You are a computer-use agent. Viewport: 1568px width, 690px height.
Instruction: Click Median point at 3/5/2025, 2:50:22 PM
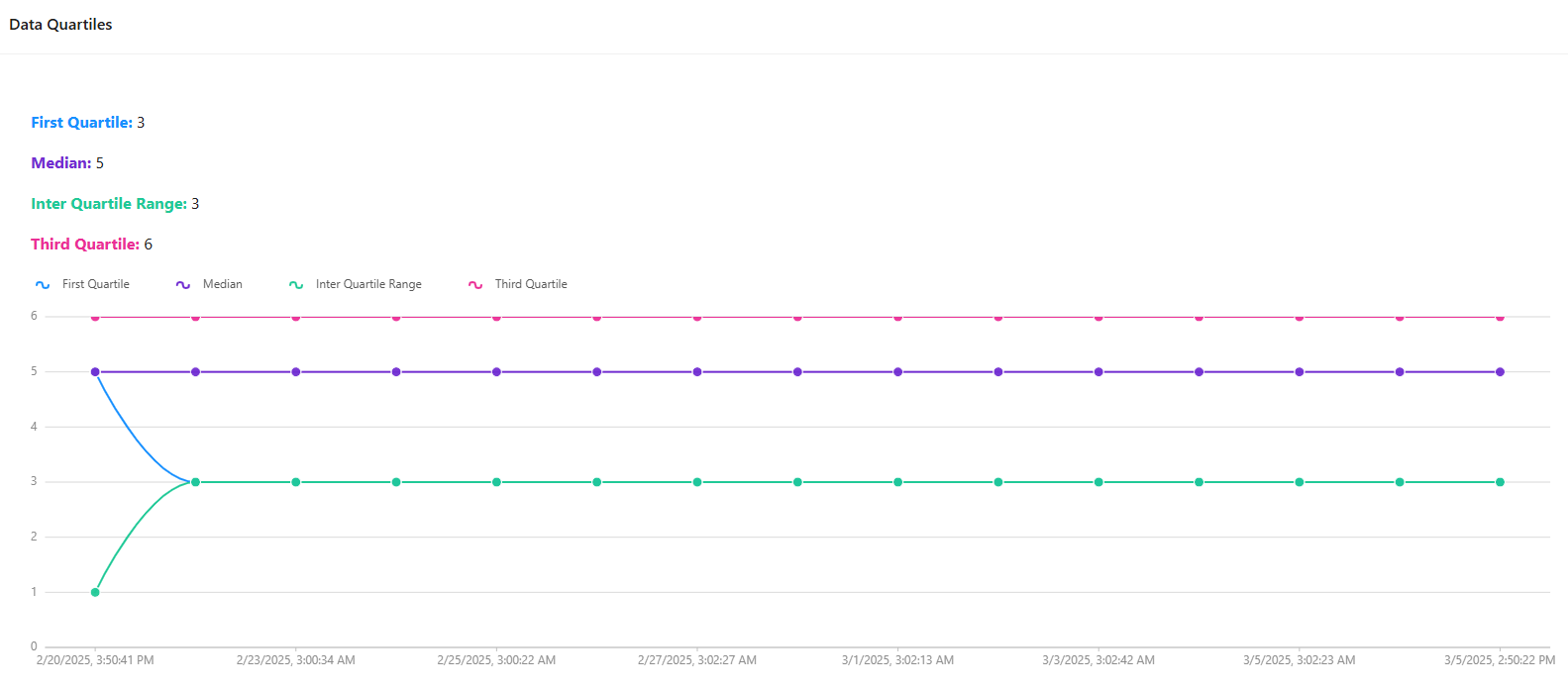[x=1500, y=372]
